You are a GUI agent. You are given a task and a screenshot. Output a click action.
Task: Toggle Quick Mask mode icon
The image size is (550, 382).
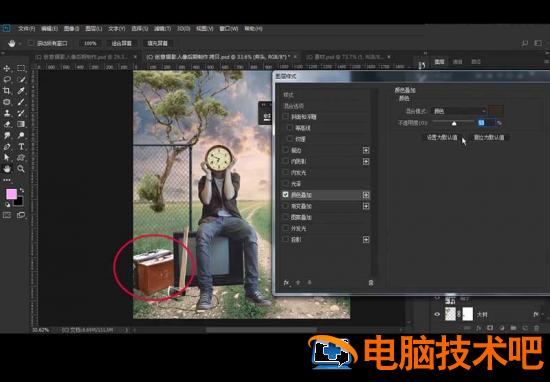7,215
